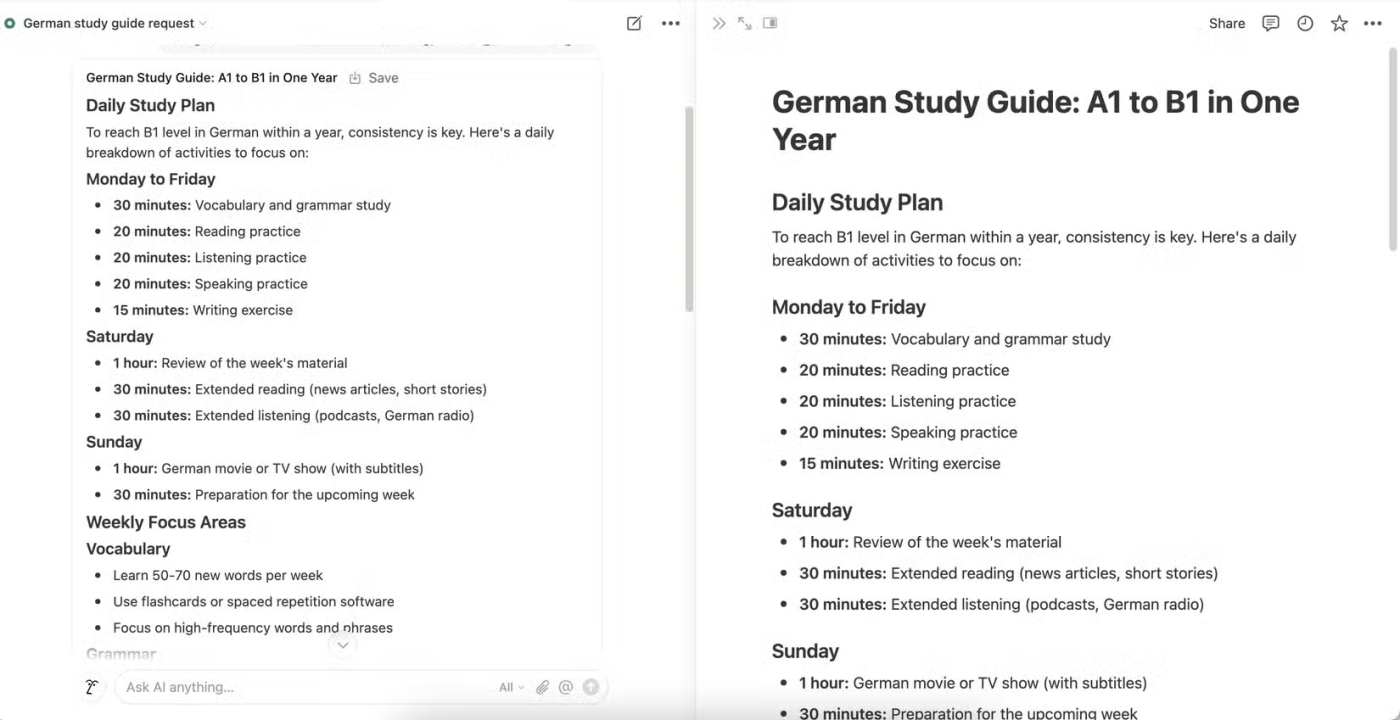This screenshot has height=720, width=1400.
Task: Toggle favorite star for this page
Action: [x=1339, y=23]
